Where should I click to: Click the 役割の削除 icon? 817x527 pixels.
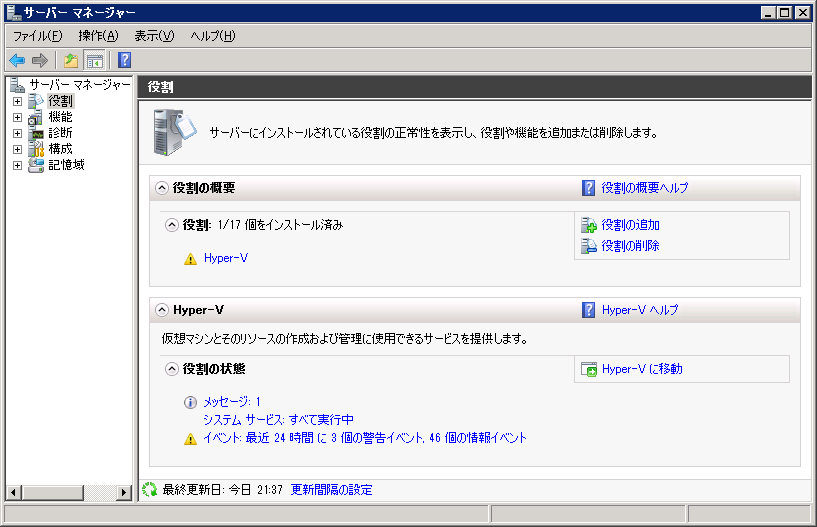pyautogui.click(x=589, y=246)
